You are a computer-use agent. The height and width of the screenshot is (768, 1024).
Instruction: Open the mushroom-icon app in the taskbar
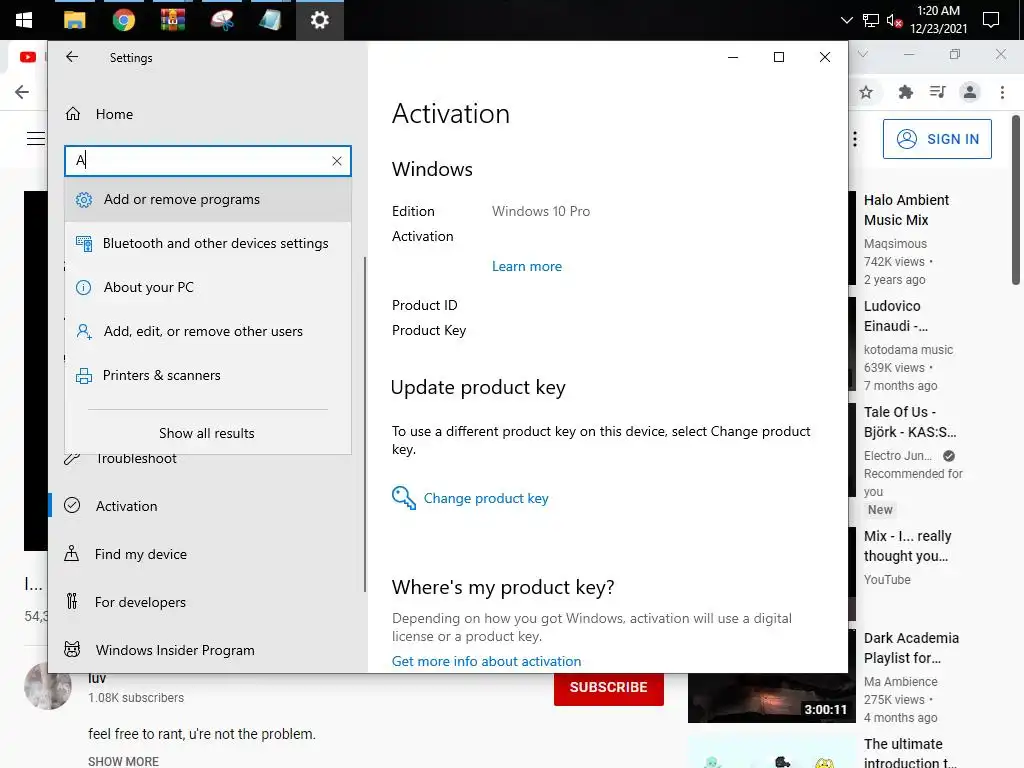221,20
